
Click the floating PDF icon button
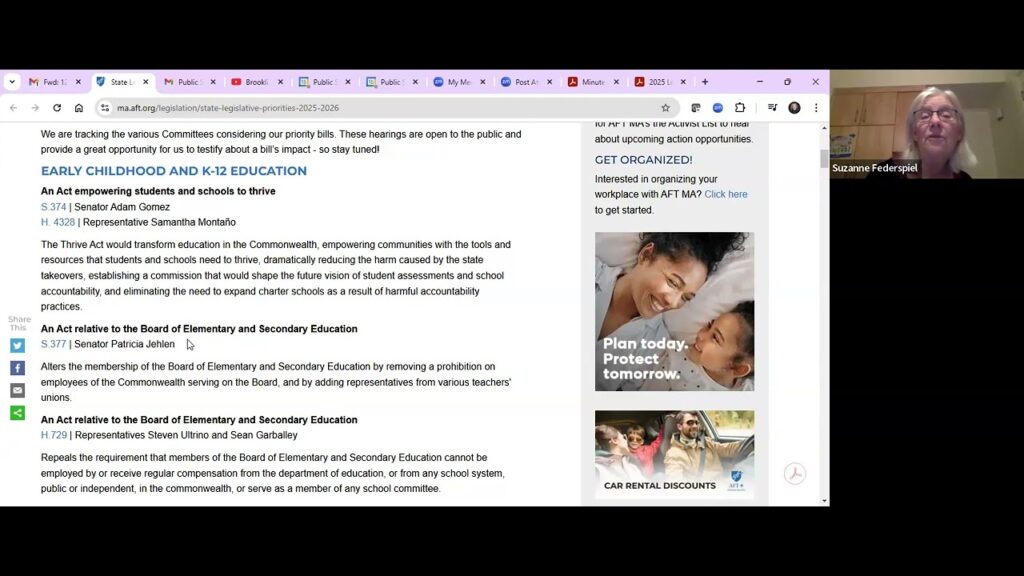(x=794, y=474)
